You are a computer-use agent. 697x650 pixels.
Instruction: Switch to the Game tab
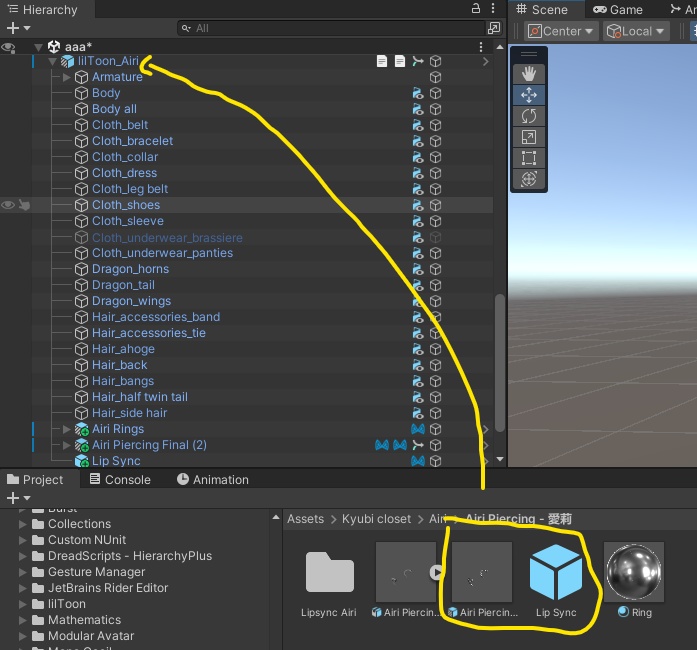[618, 9]
